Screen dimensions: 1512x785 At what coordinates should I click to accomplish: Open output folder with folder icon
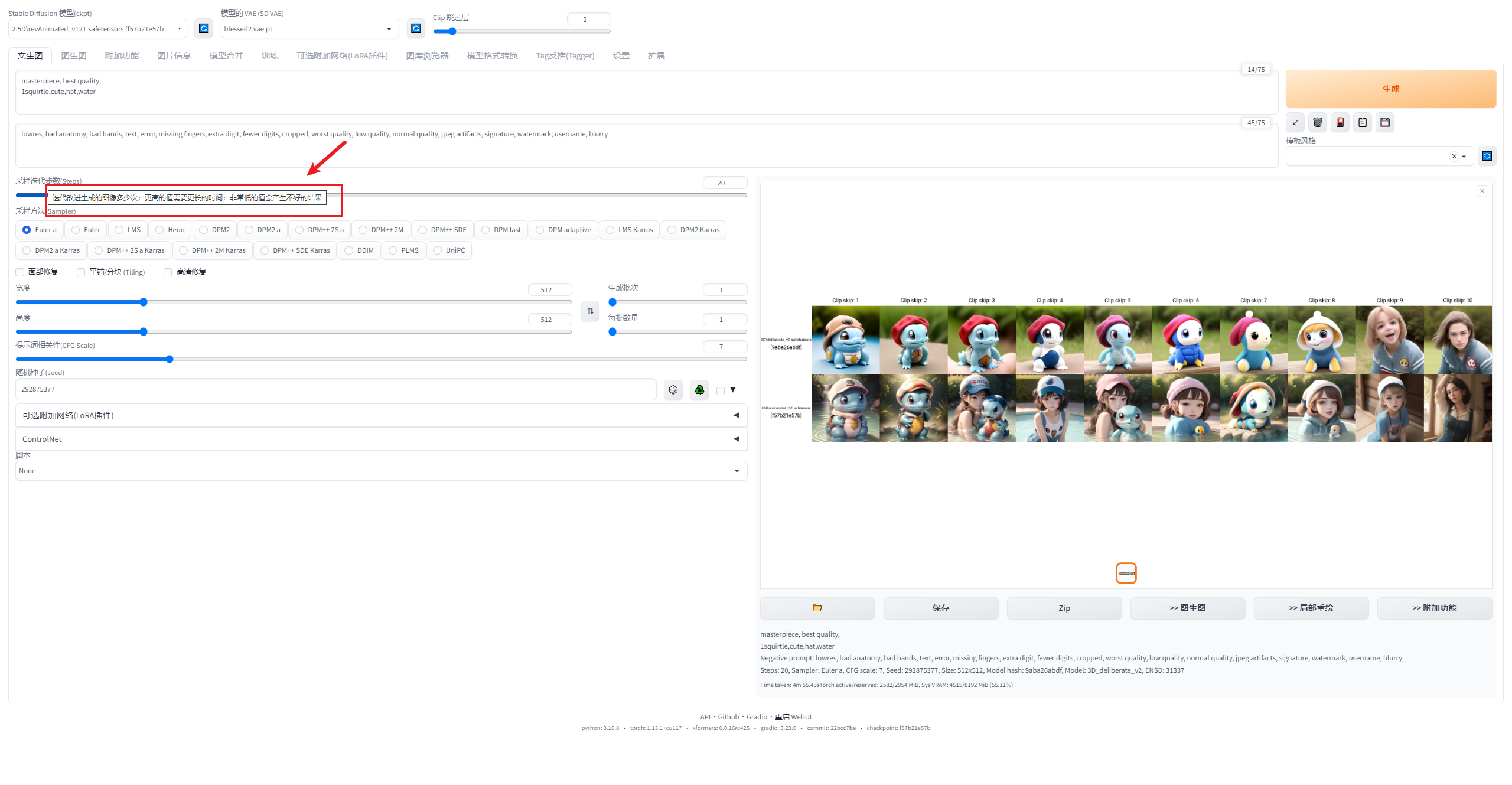coord(817,608)
